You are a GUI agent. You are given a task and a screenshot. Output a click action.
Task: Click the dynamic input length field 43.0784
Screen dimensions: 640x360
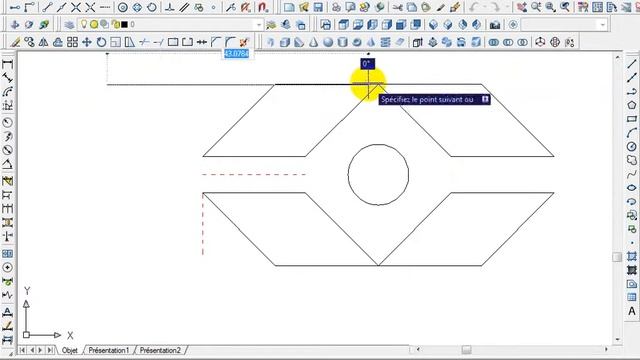[x=237, y=53]
